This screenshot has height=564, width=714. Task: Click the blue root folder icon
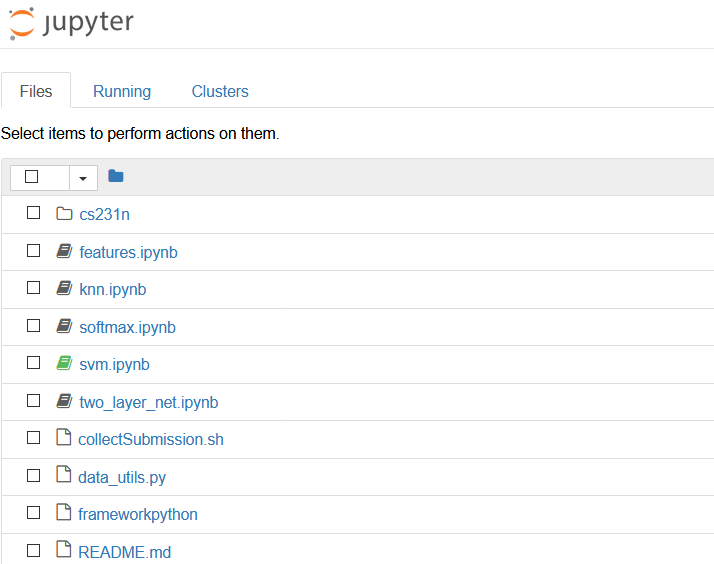tap(116, 177)
